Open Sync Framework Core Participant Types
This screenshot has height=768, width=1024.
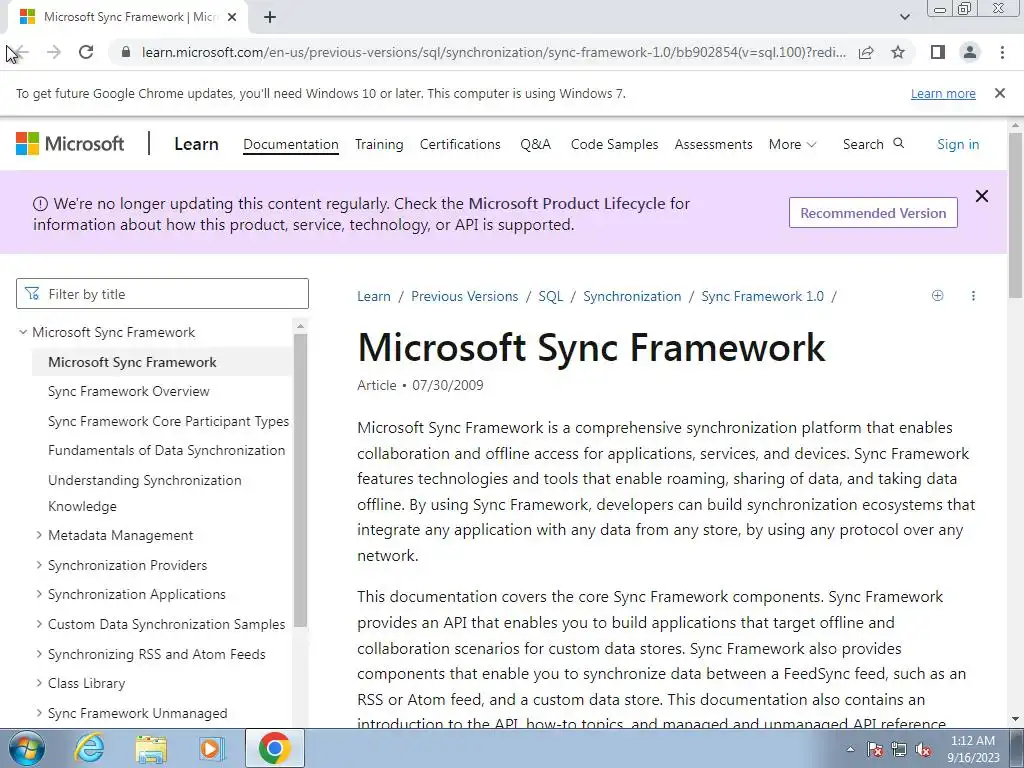(x=168, y=421)
